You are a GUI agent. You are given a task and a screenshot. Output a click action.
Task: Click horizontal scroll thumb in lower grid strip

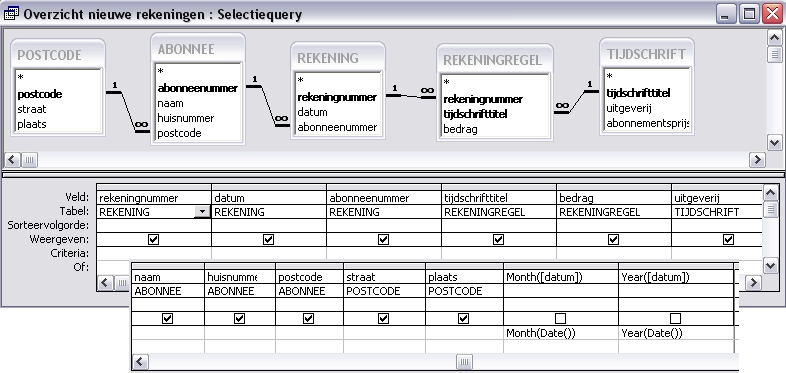pos(465,361)
